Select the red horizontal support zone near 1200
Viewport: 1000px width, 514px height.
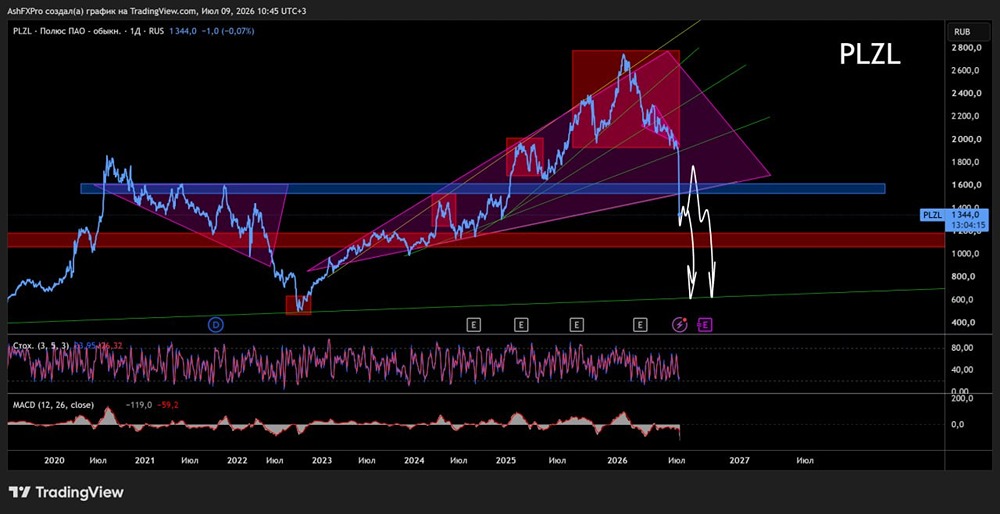pyautogui.click(x=476, y=240)
